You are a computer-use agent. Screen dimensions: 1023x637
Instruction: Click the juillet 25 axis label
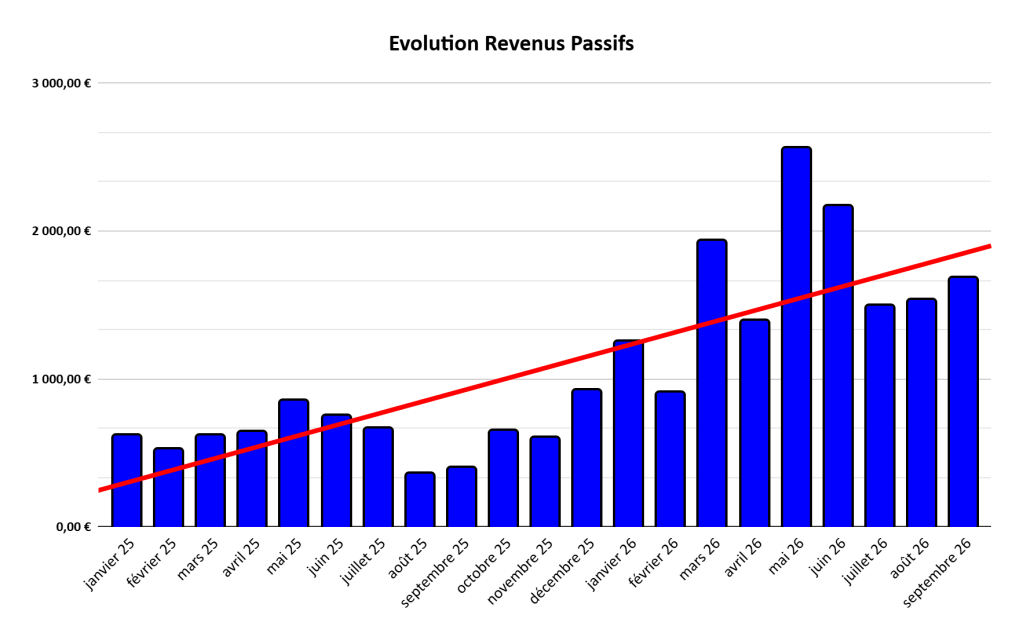364,563
